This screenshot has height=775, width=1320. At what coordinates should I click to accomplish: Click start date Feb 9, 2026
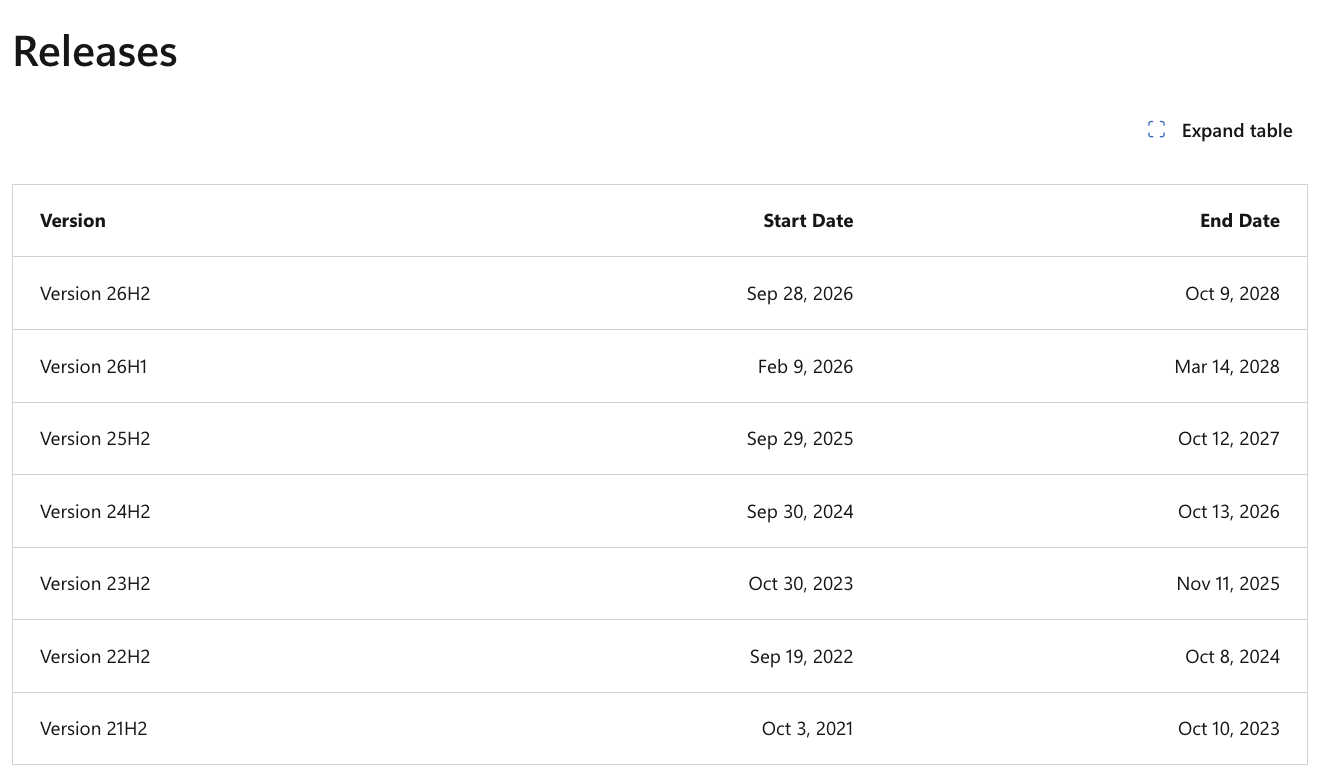805,367
